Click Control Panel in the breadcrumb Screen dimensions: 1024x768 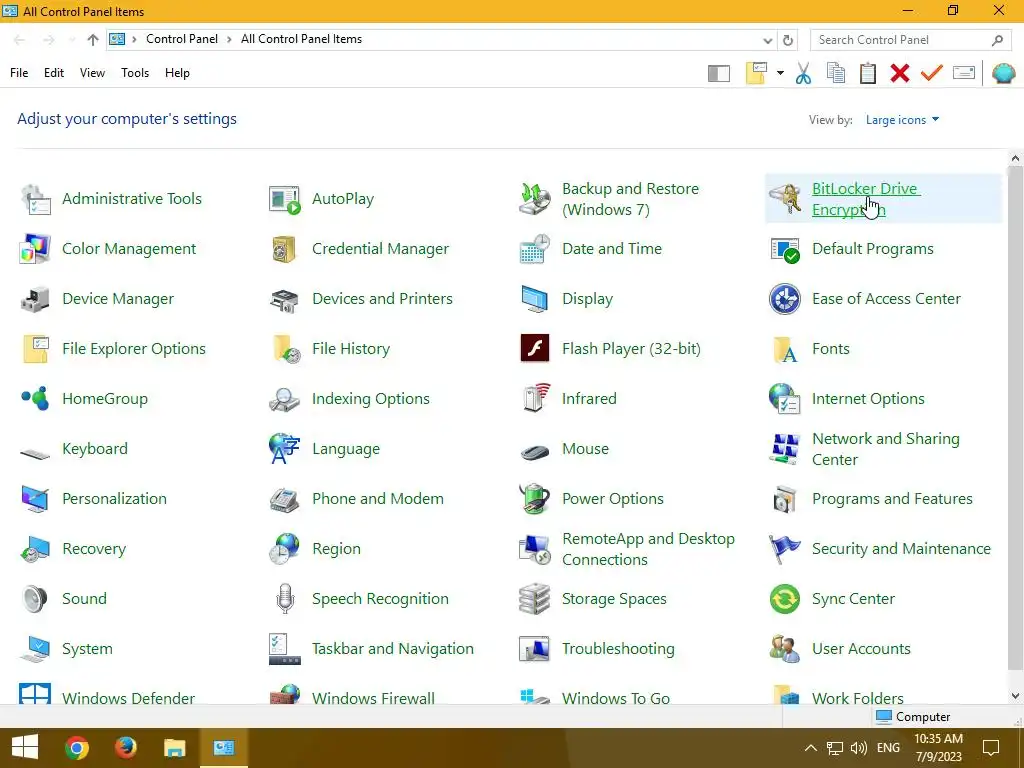(182, 39)
